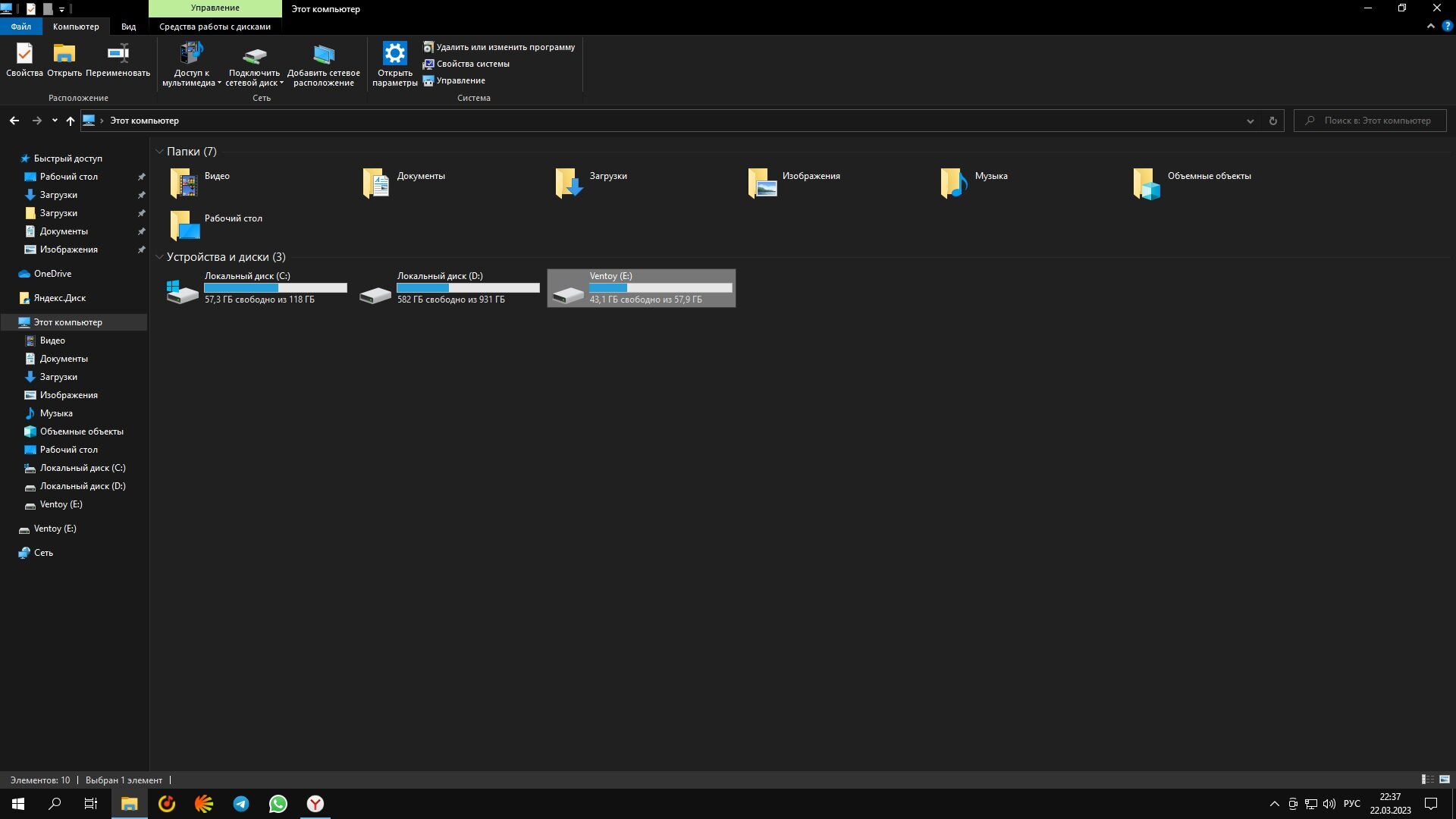Select the Загрузки folder
The height and width of the screenshot is (819, 1456).
point(591,182)
